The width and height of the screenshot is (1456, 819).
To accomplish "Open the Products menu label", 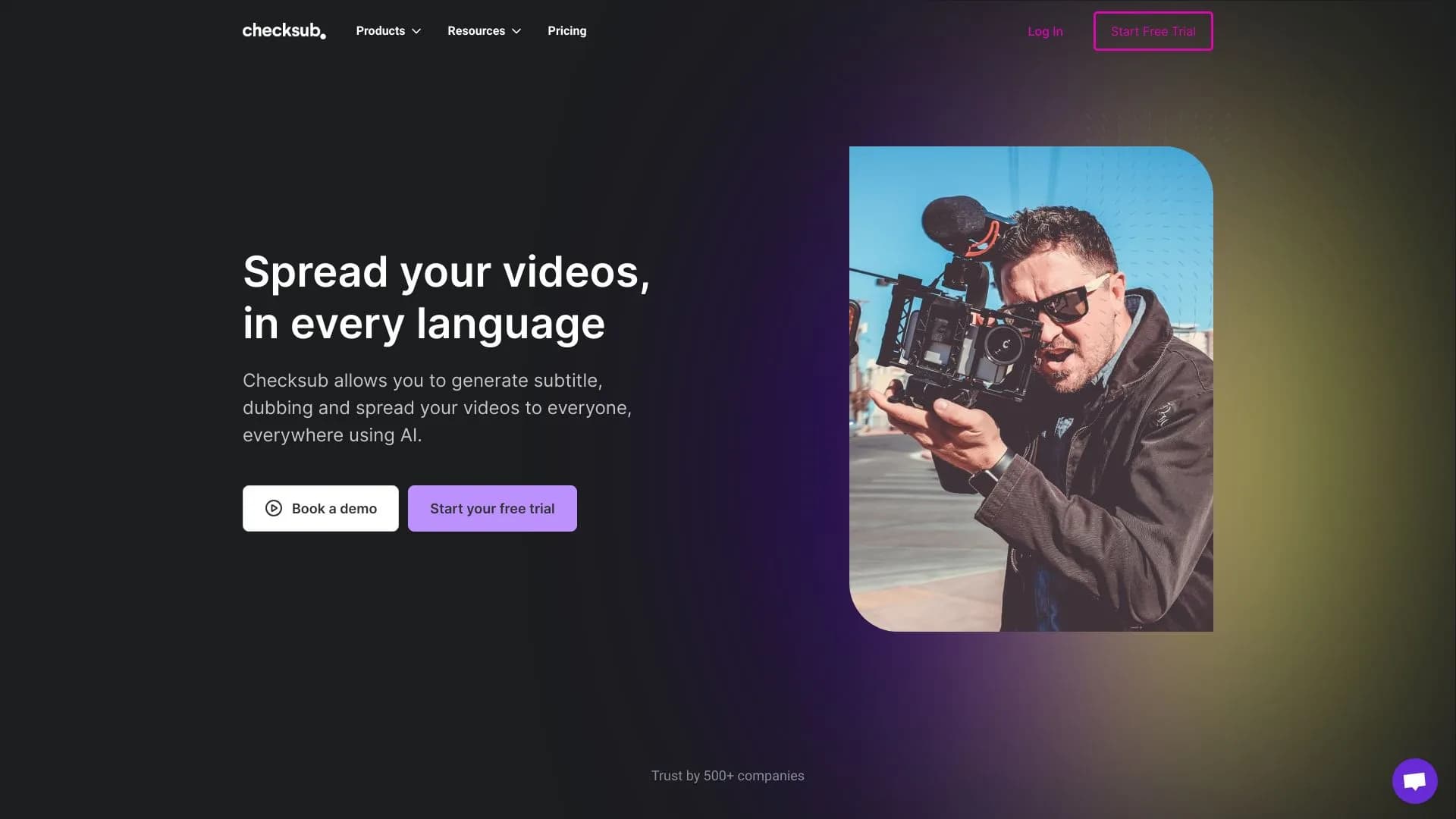I will (x=381, y=31).
